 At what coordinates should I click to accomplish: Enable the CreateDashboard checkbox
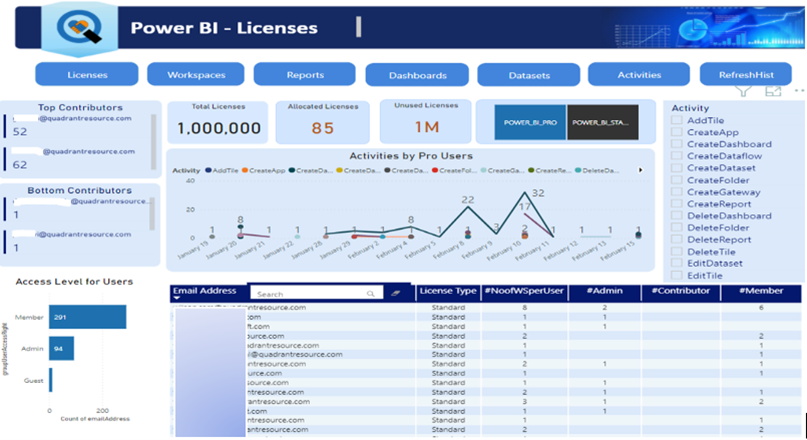click(x=677, y=144)
